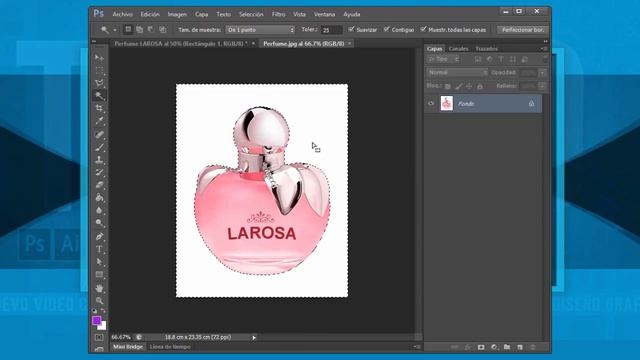Select the Hand tool
The width and height of the screenshot is (640, 360).
coord(99,288)
